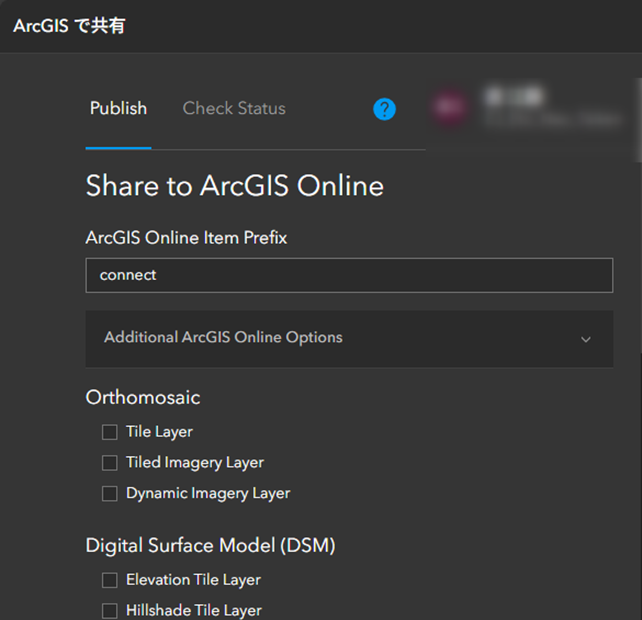Click the ArcGIS で共有 window title
Screen dimensions: 642x620
(69, 26)
